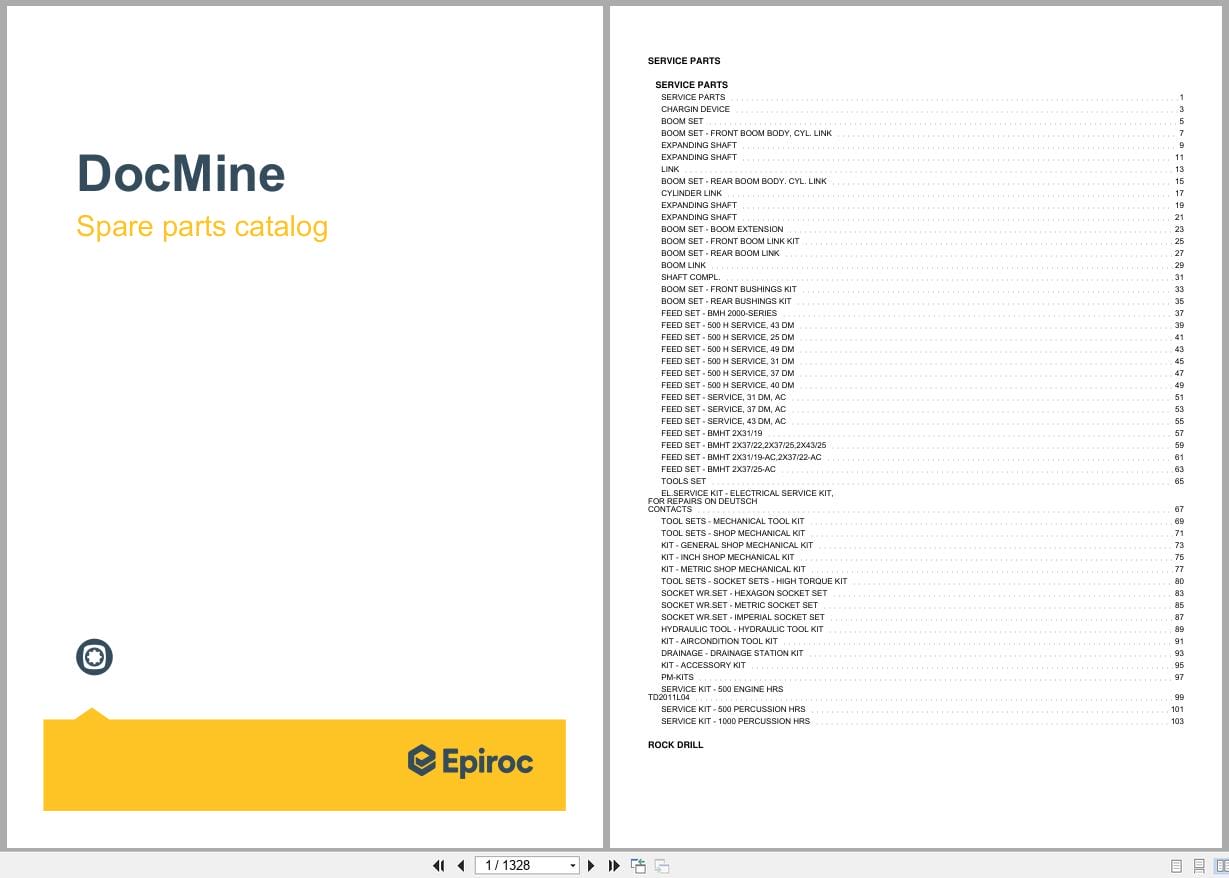Open SERVICE KIT - 1000 PERCUSSION HRS entry
This screenshot has height=878, width=1229.
coord(922,721)
